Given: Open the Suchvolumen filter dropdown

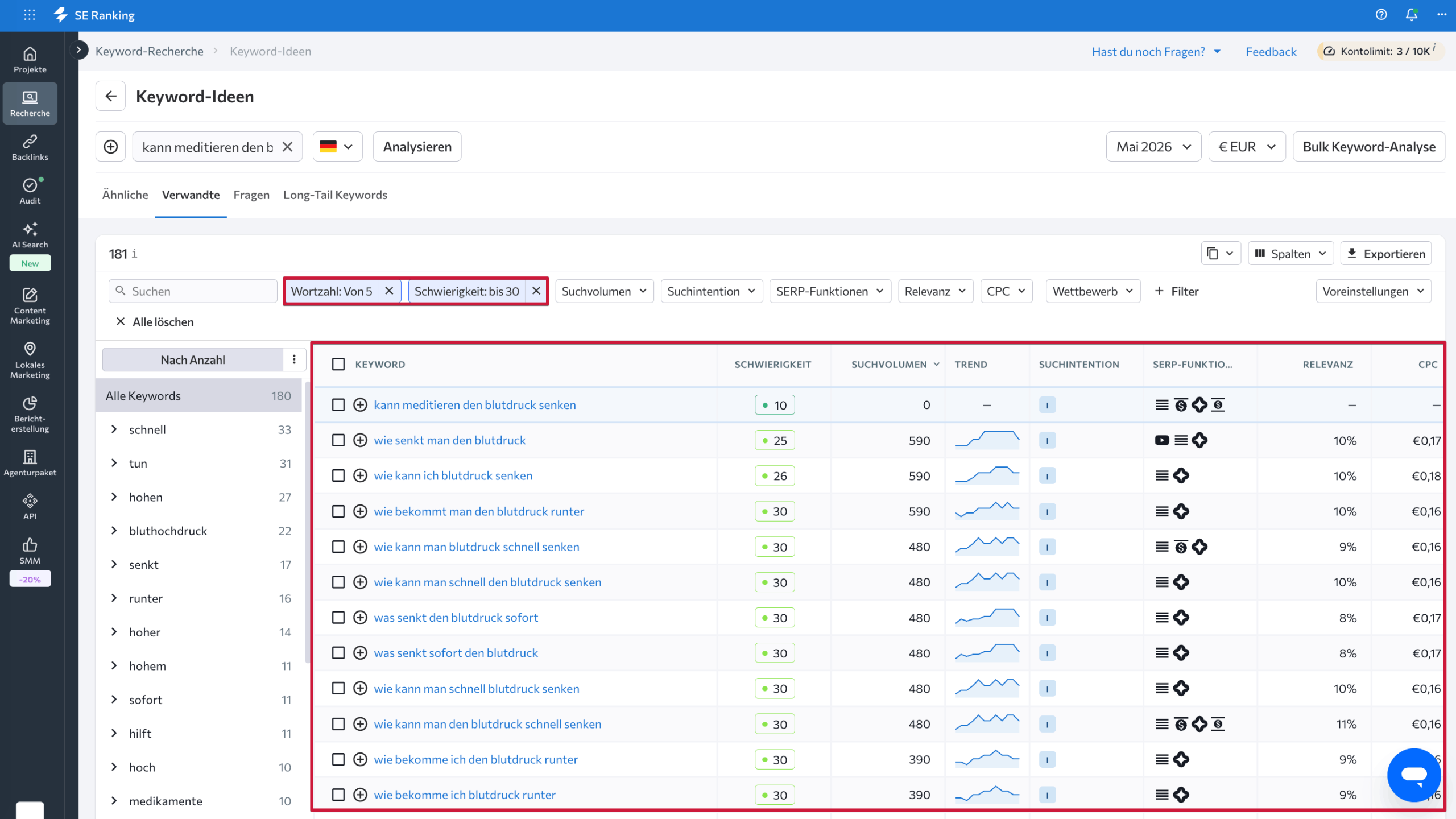Looking at the screenshot, I should (604, 291).
